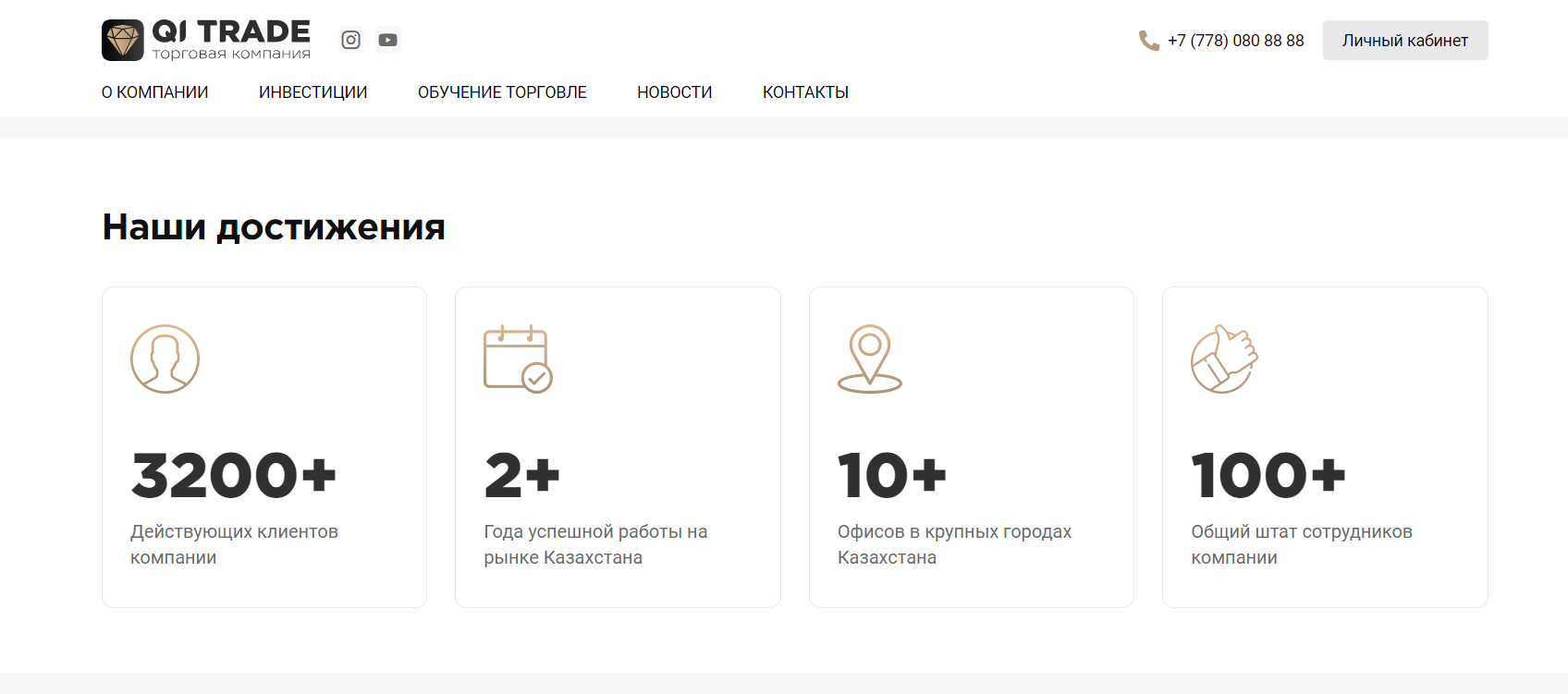Click the 100+ statistic number
1568x694 pixels.
(1268, 475)
